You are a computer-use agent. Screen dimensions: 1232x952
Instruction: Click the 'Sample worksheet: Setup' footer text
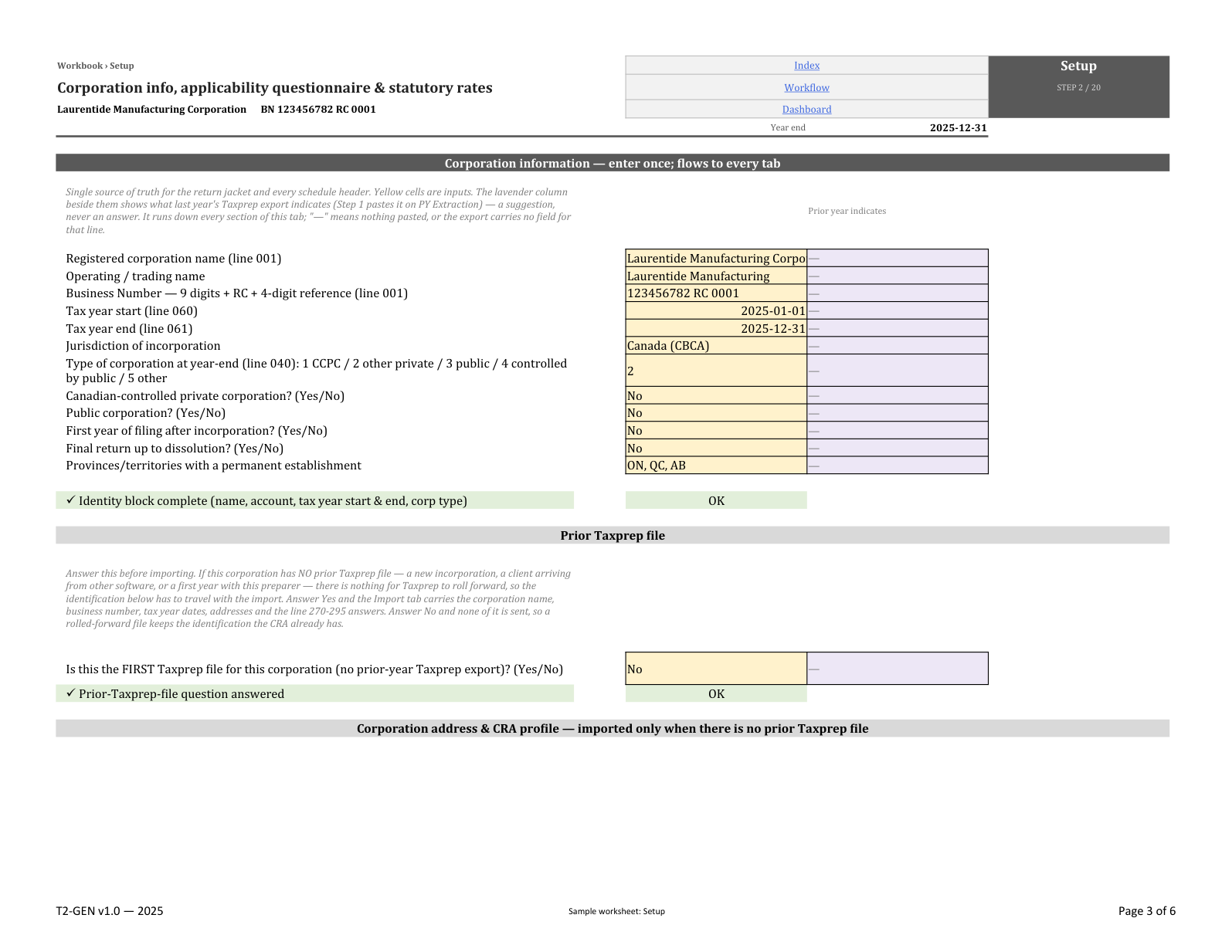click(x=616, y=911)
